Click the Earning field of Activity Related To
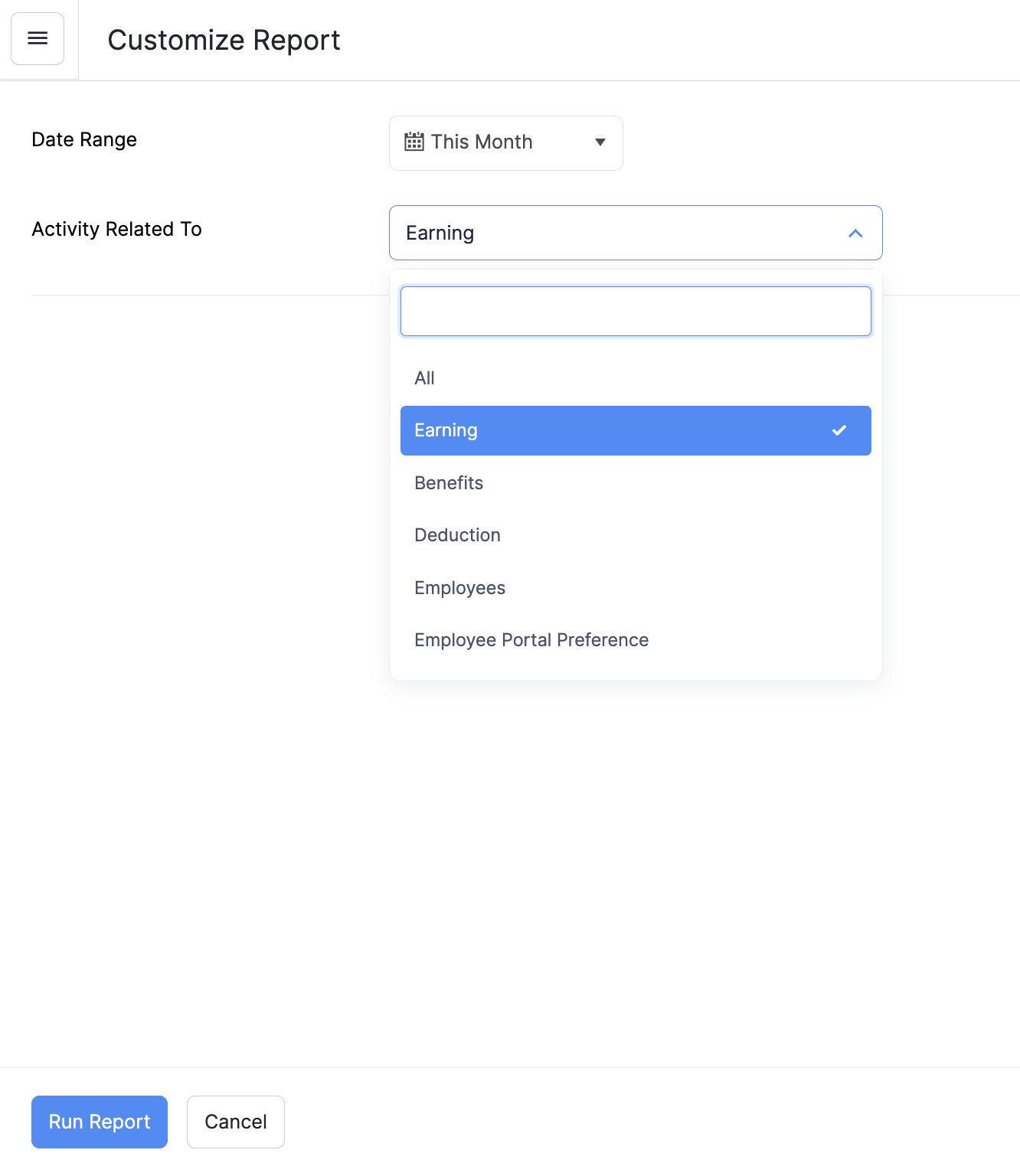The width and height of the screenshot is (1020, 1176). coord(613,234)
